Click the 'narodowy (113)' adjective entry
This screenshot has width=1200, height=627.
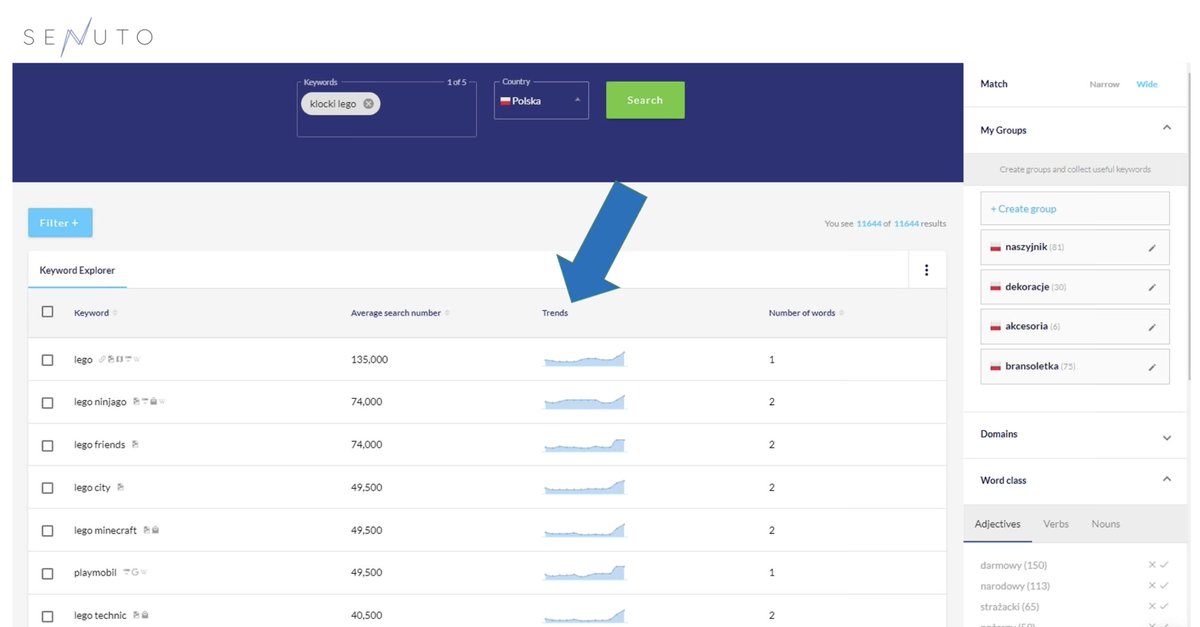[1015, 586]
